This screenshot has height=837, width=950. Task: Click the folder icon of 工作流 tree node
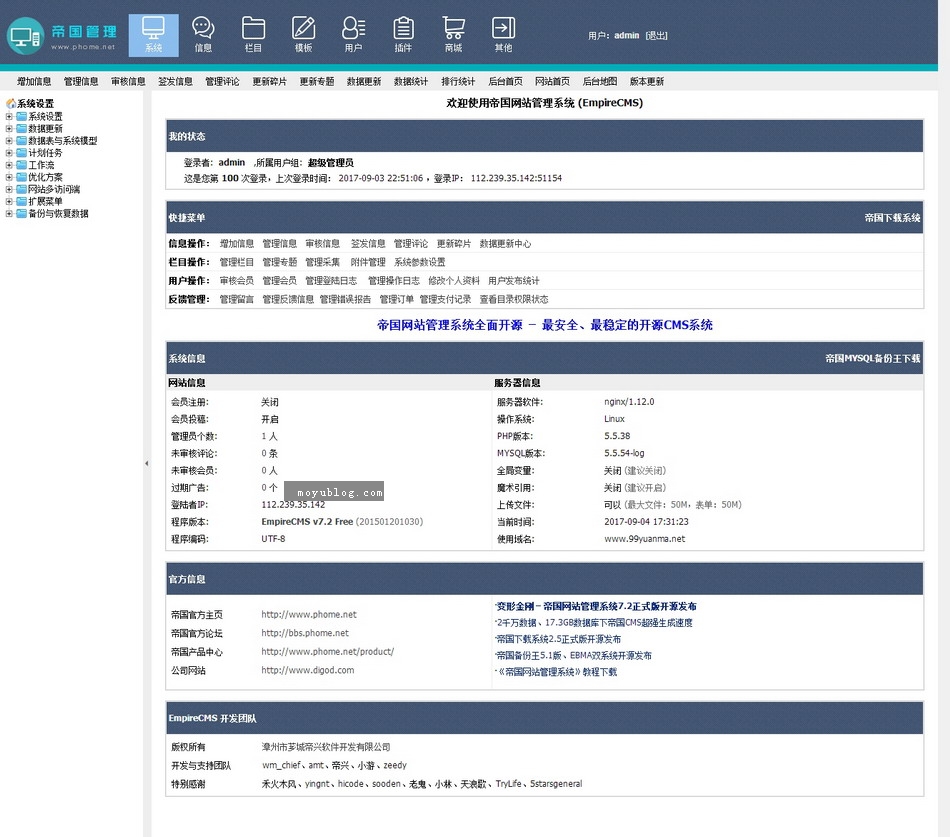point(21,165)
